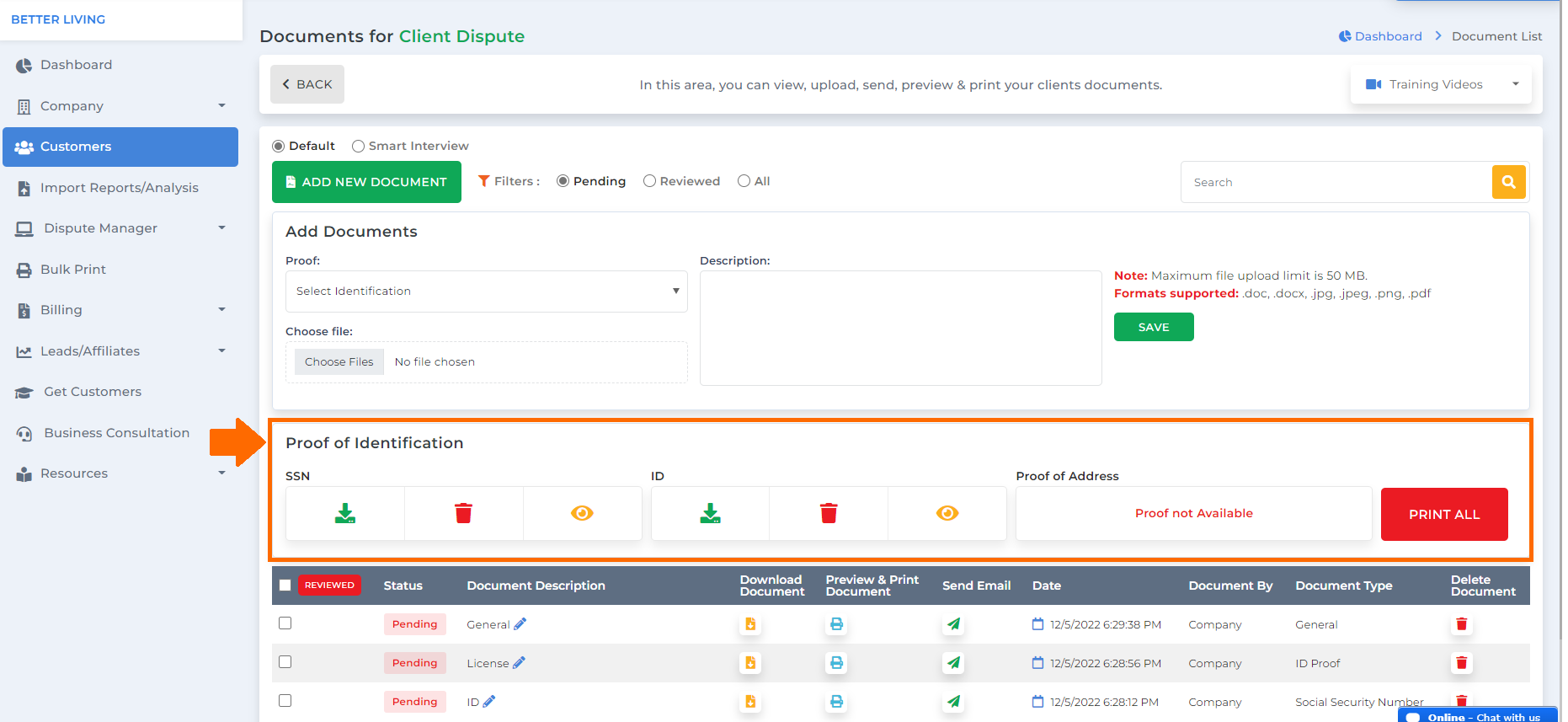Filter documents by Reviewed
This screenshot has width=1568, height=722.
pos(649,181)
